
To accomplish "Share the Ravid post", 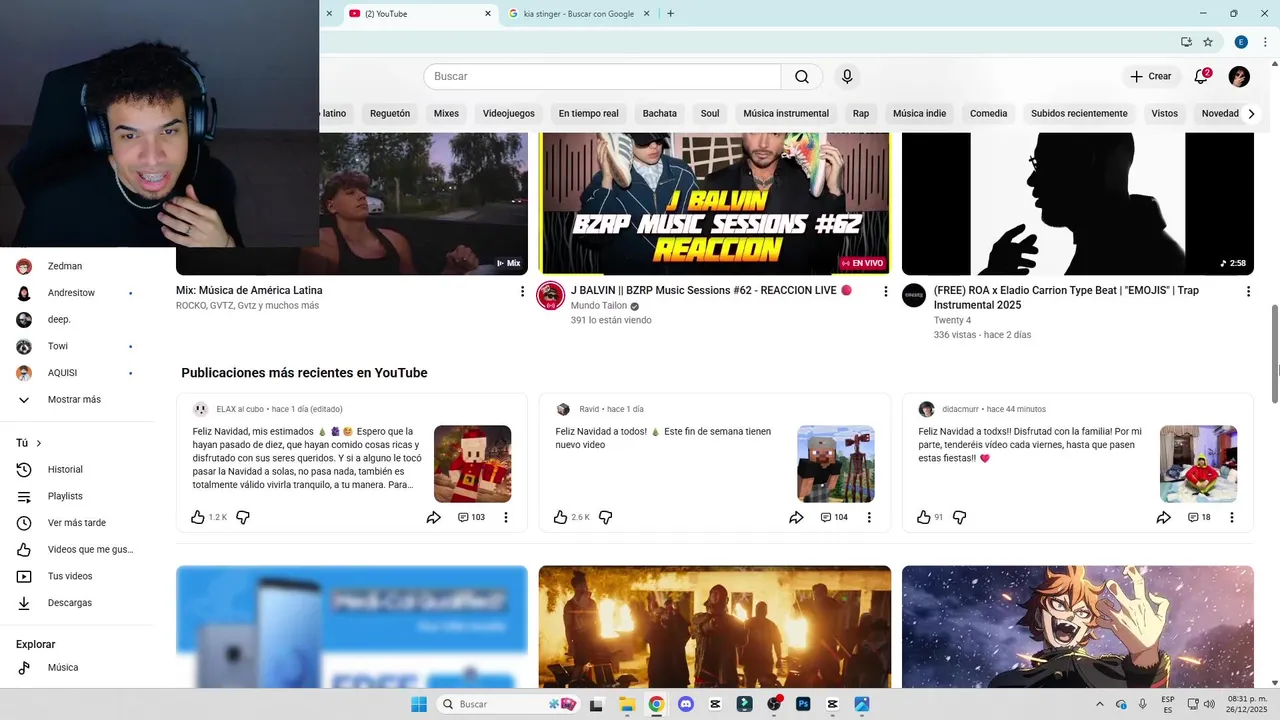I will (x=797, y=517).
